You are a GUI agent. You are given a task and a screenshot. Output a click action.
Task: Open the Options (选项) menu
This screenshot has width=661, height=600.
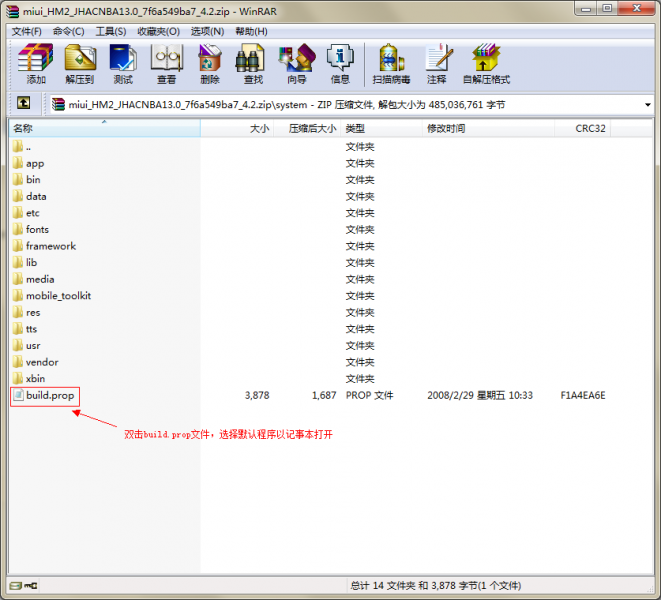(x=207, y=32)
